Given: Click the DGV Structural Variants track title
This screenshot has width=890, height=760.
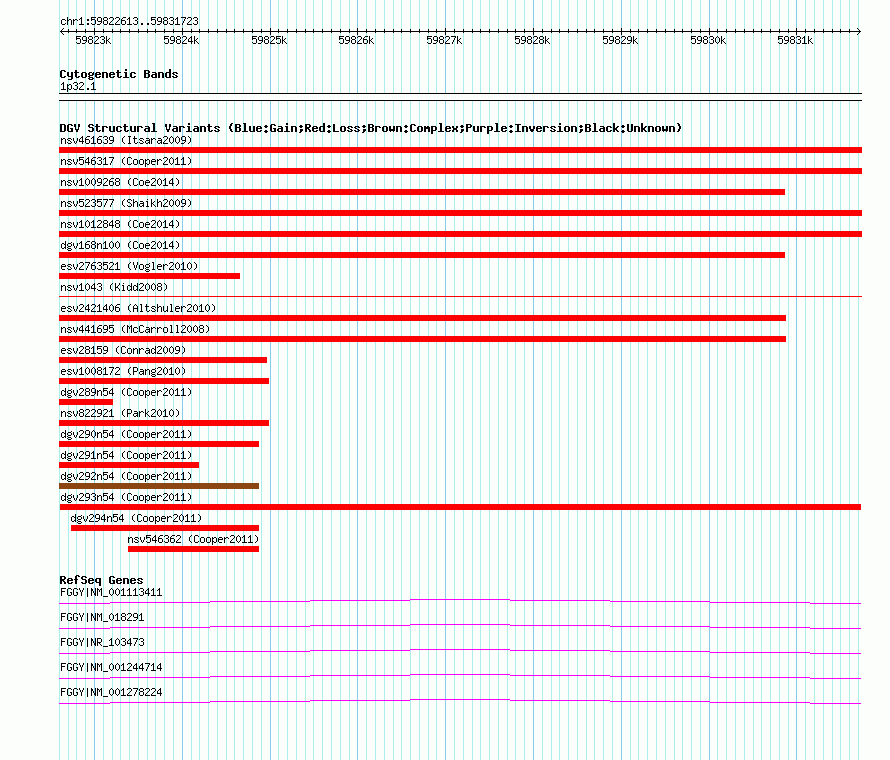Looking at the screenshot, I should pyautogui.click(x=371, y=128).
